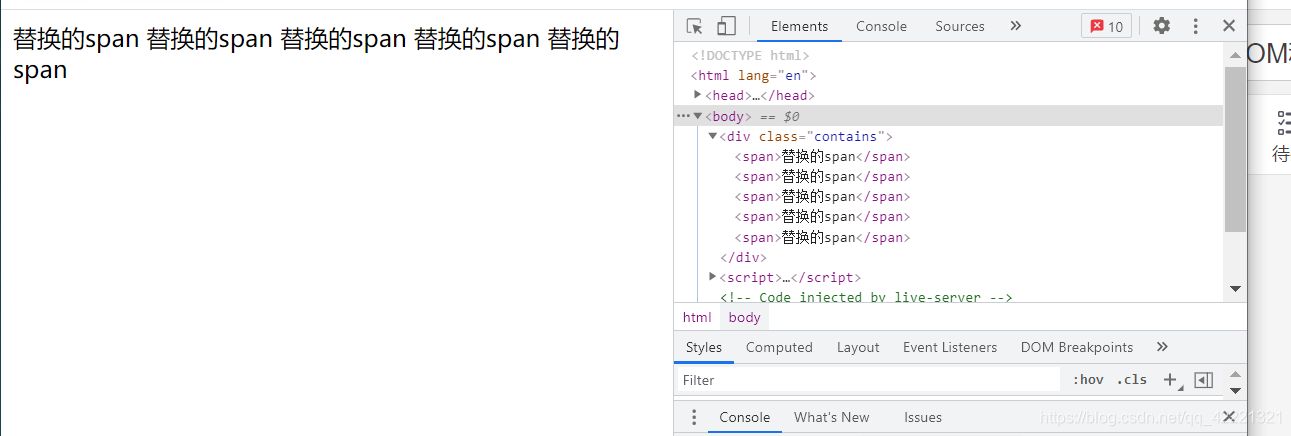This screenshot has width=1291, height=436.
Task: Show more DevTools panels with double chevron
Action: pyautogui.click(x=1016, y=26)
